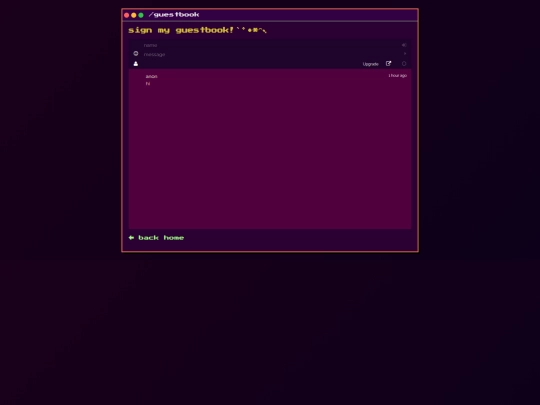Click the Upgrade link
This screenshot has width=540, height=405.
tap(371, 64)
